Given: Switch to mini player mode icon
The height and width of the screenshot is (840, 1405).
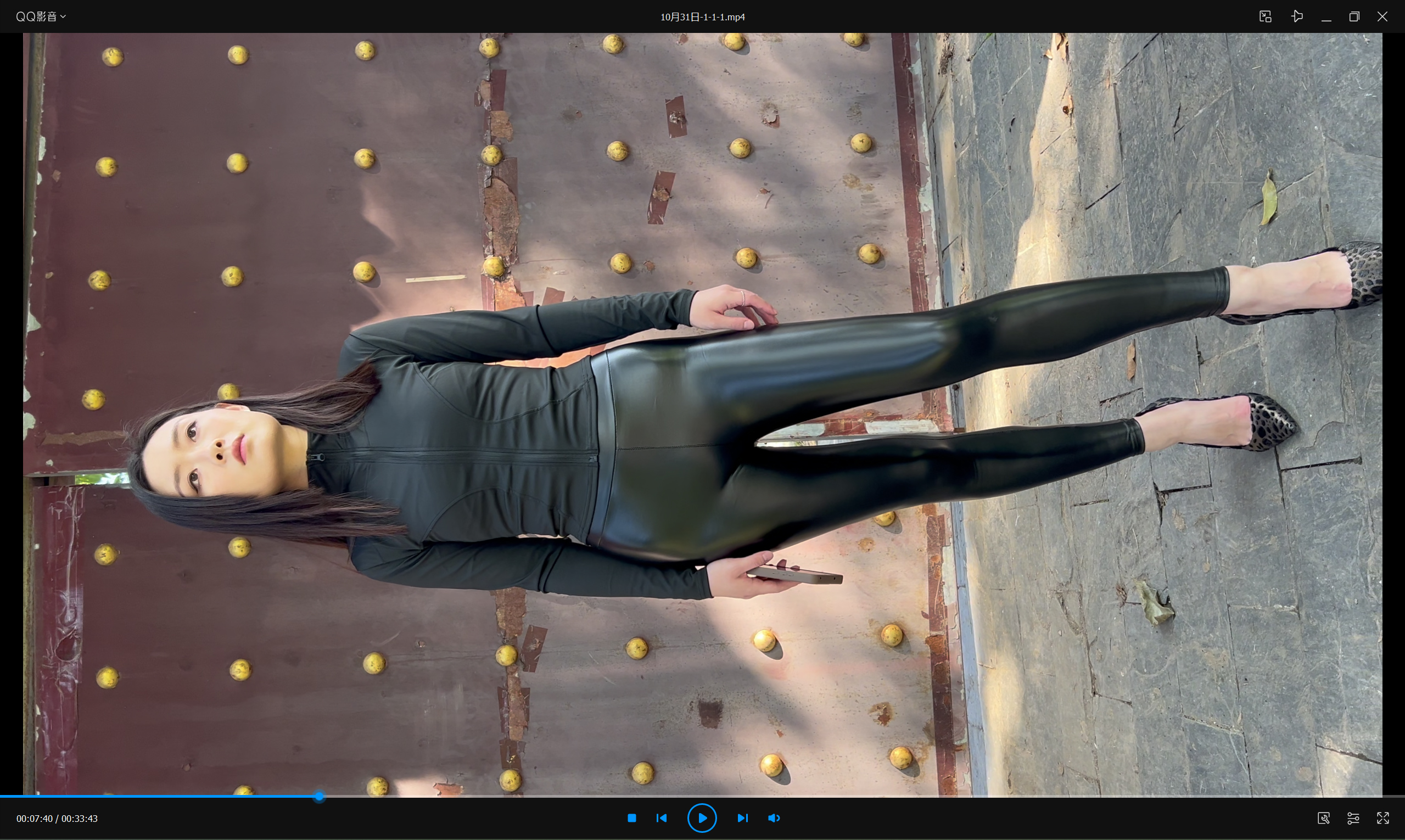Looking at the screenshot, I should coord(1265,16).
